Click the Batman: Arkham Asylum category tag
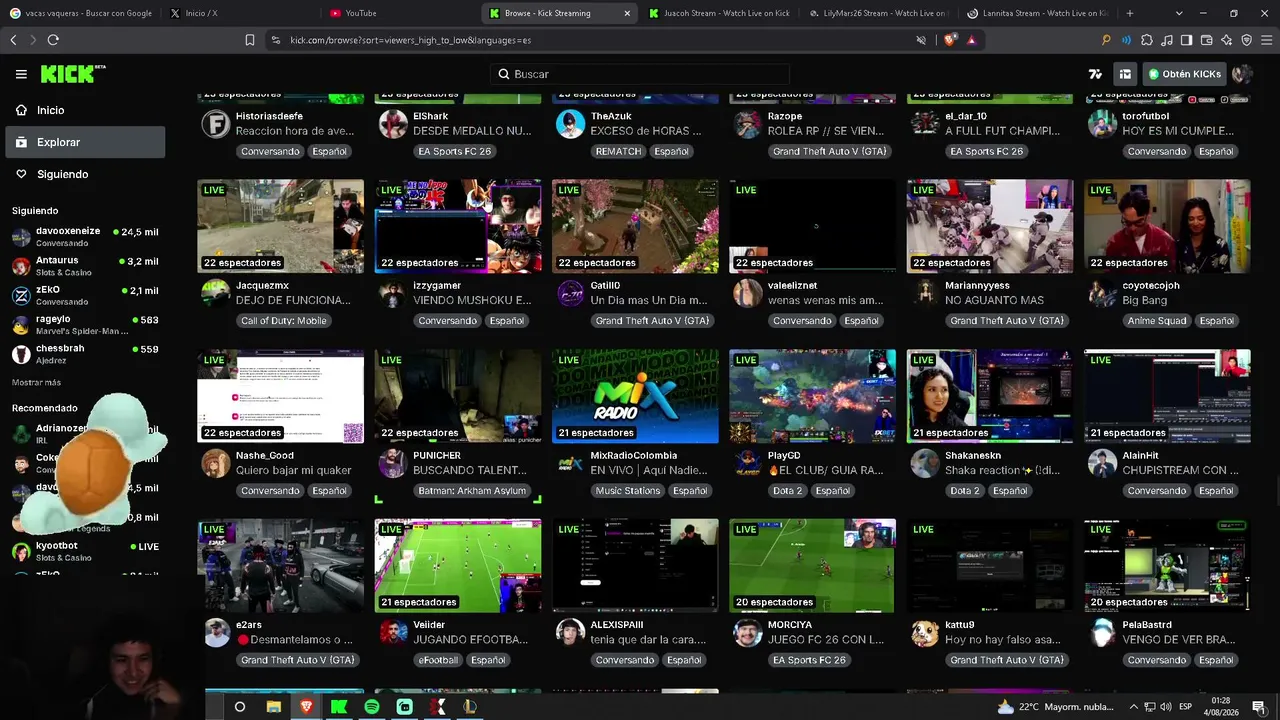The image size is (1280, 720). coord(470,491)
